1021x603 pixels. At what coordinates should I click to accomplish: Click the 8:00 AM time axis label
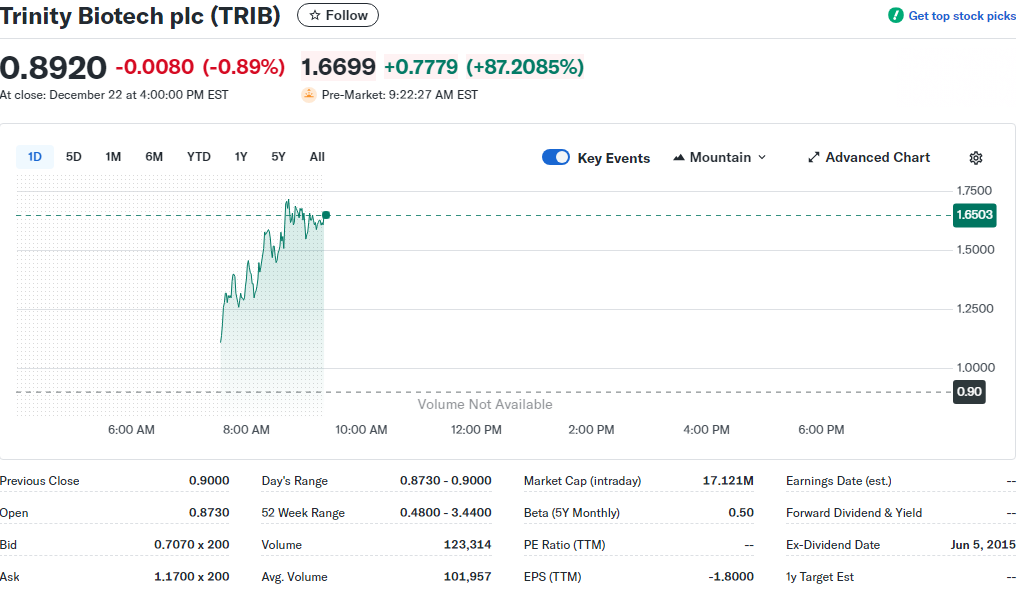click(246, 430)
